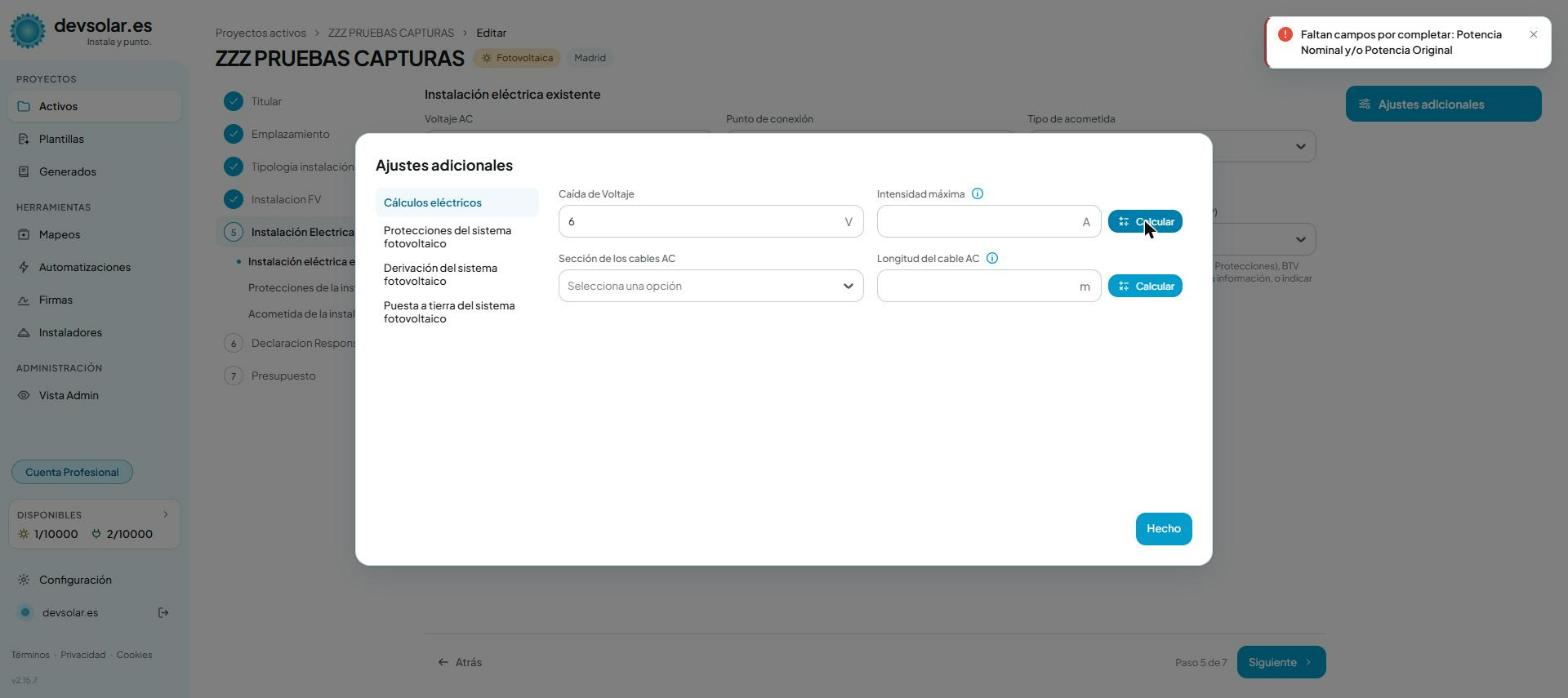
Task: Go to the Titular step
Action: click(x=266, y=101)
